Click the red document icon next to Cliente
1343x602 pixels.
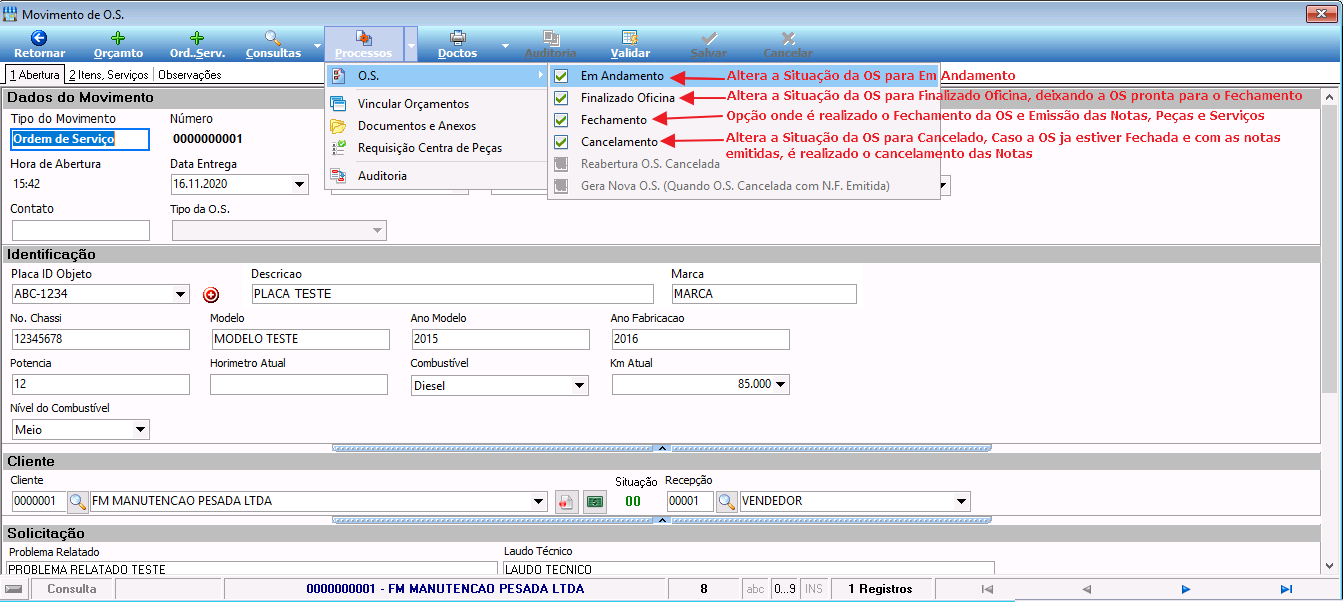567,501
